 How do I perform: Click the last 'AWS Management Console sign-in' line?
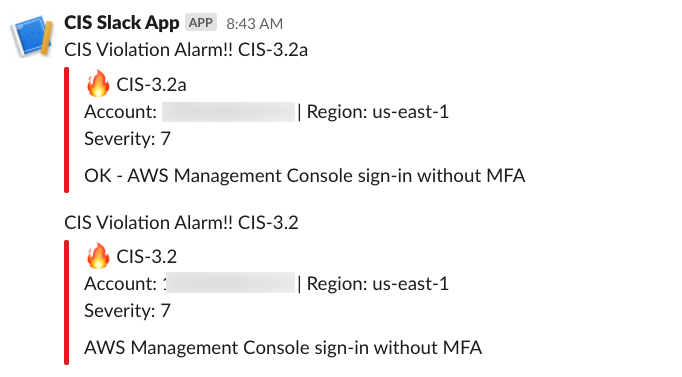tap(283, 348)
